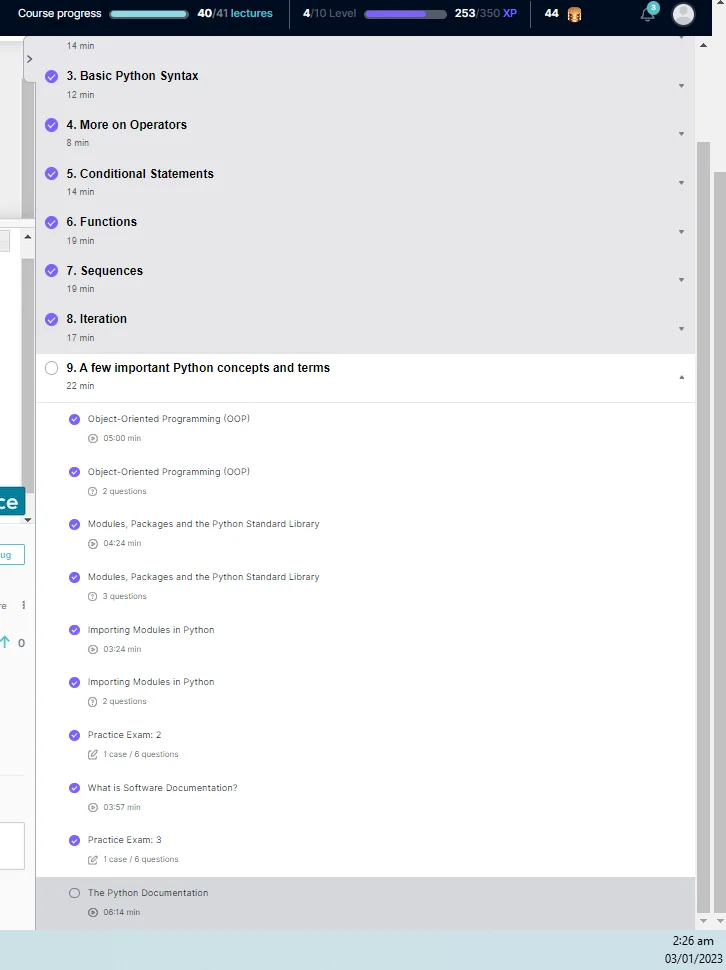Viewport: 726px width, 970px height.
Task: Toggle the checkmark for 6. Functions
Action: 52,222
